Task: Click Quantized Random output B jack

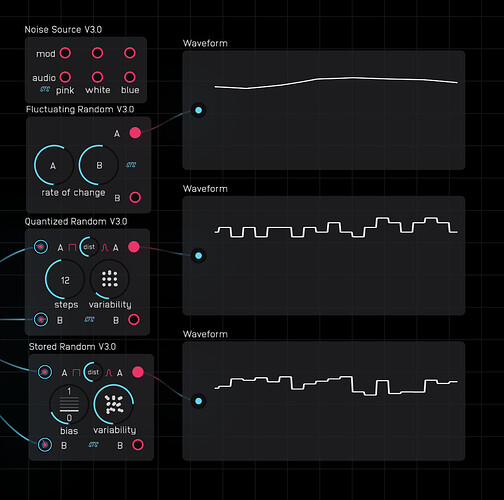Action: pyautogui.click(x=134, y=319)
